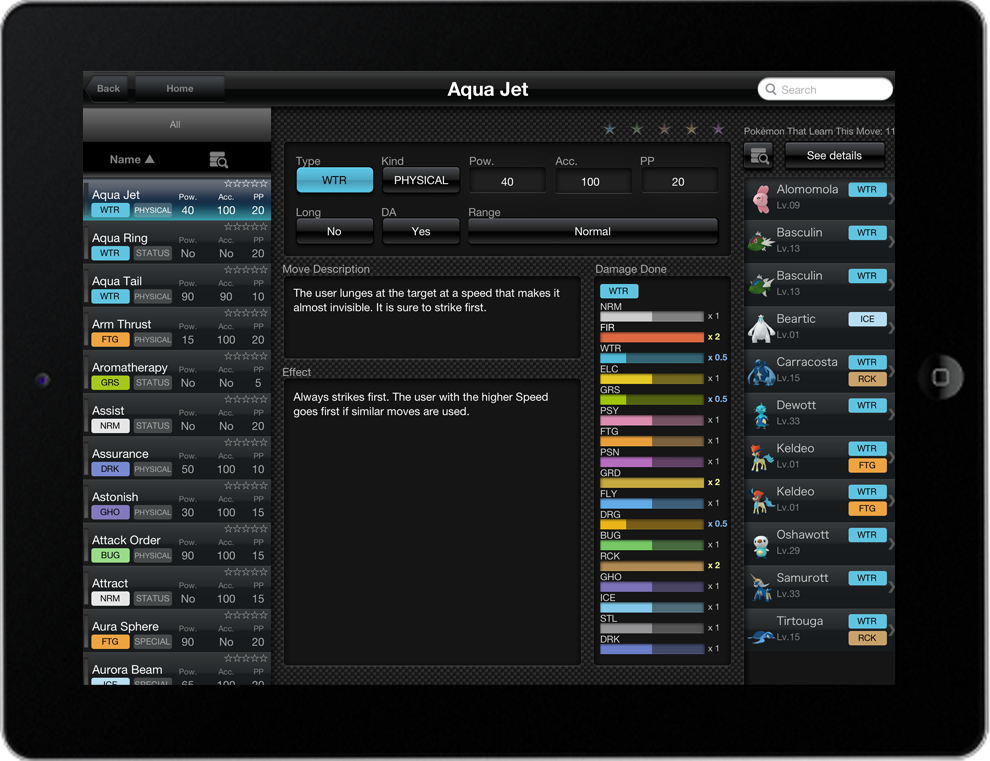Tap the WTR type badge in Damage Done
990x761 pixels.
[x=619, y=291]
